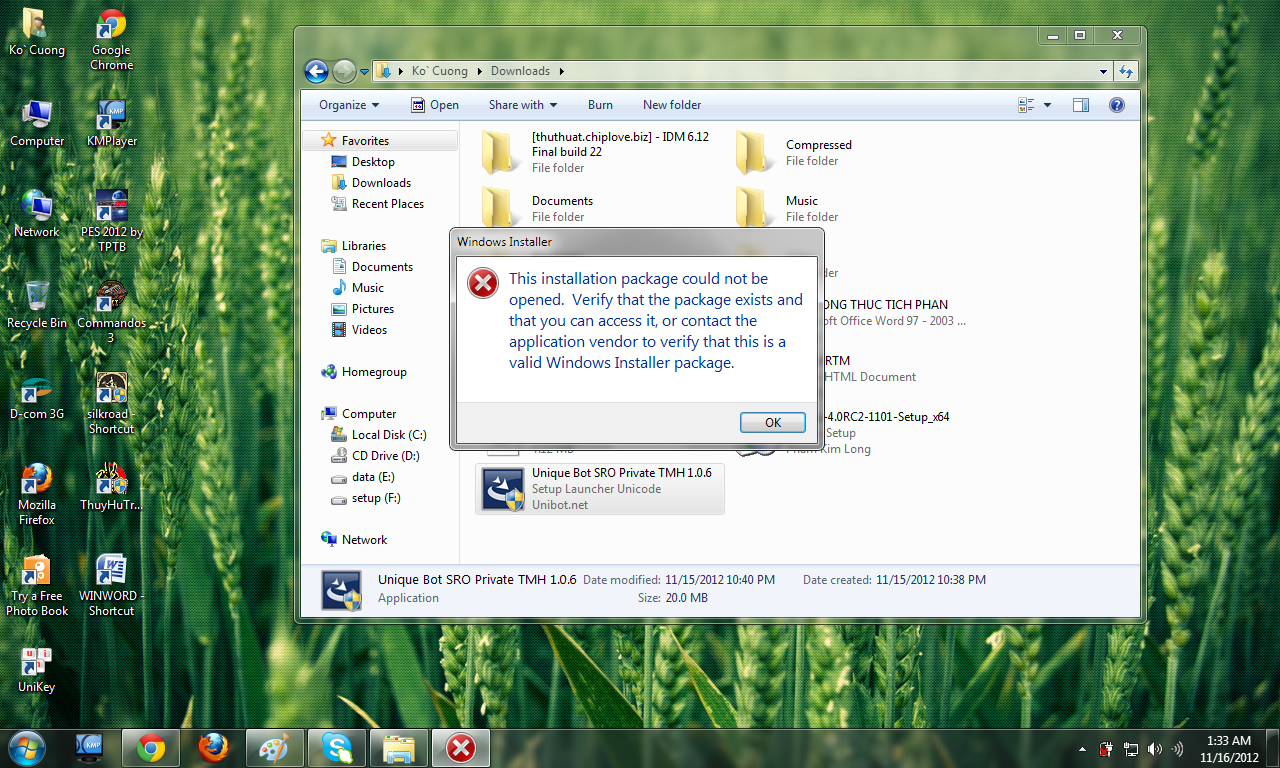Launch UniKey from the desktop
Image resolution: width=1280 pixels, height=768 pixels.
[37, 669]
